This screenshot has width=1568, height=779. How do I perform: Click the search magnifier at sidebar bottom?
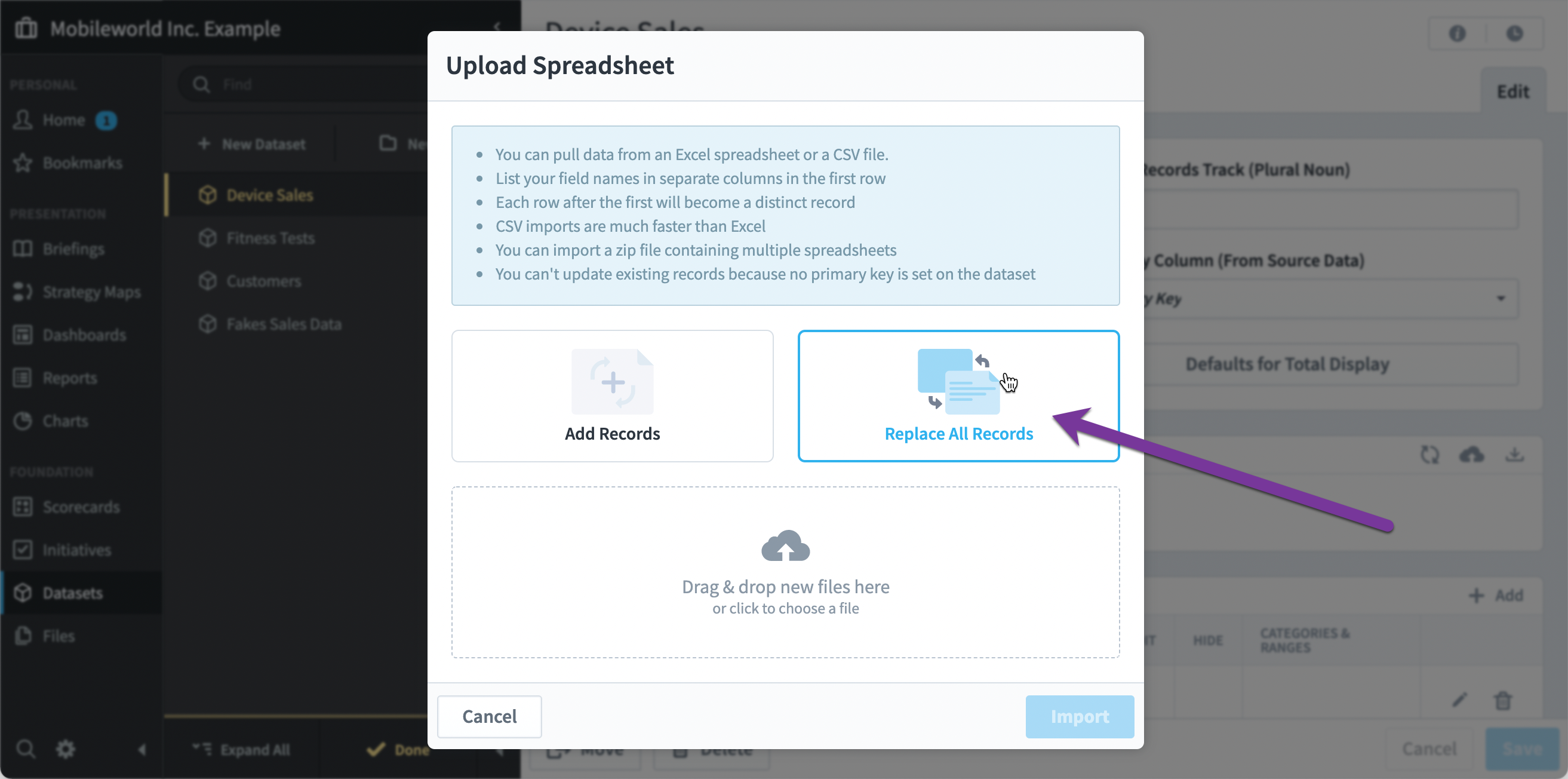point(26,749)
